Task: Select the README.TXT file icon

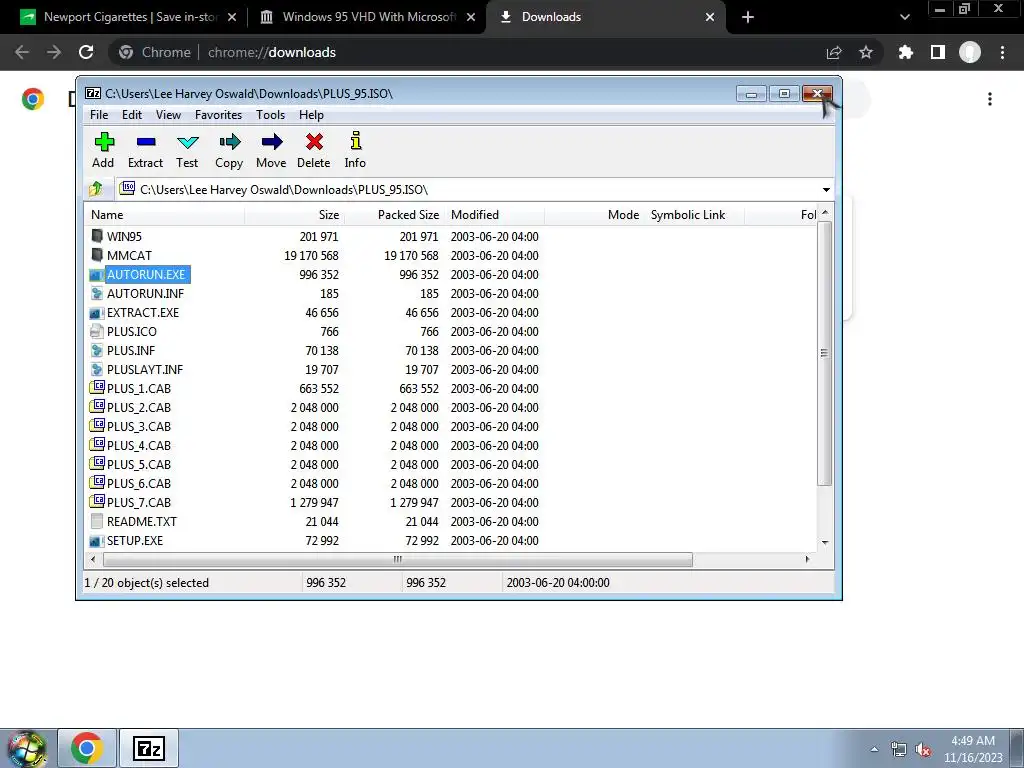Action: pos(97,521)
